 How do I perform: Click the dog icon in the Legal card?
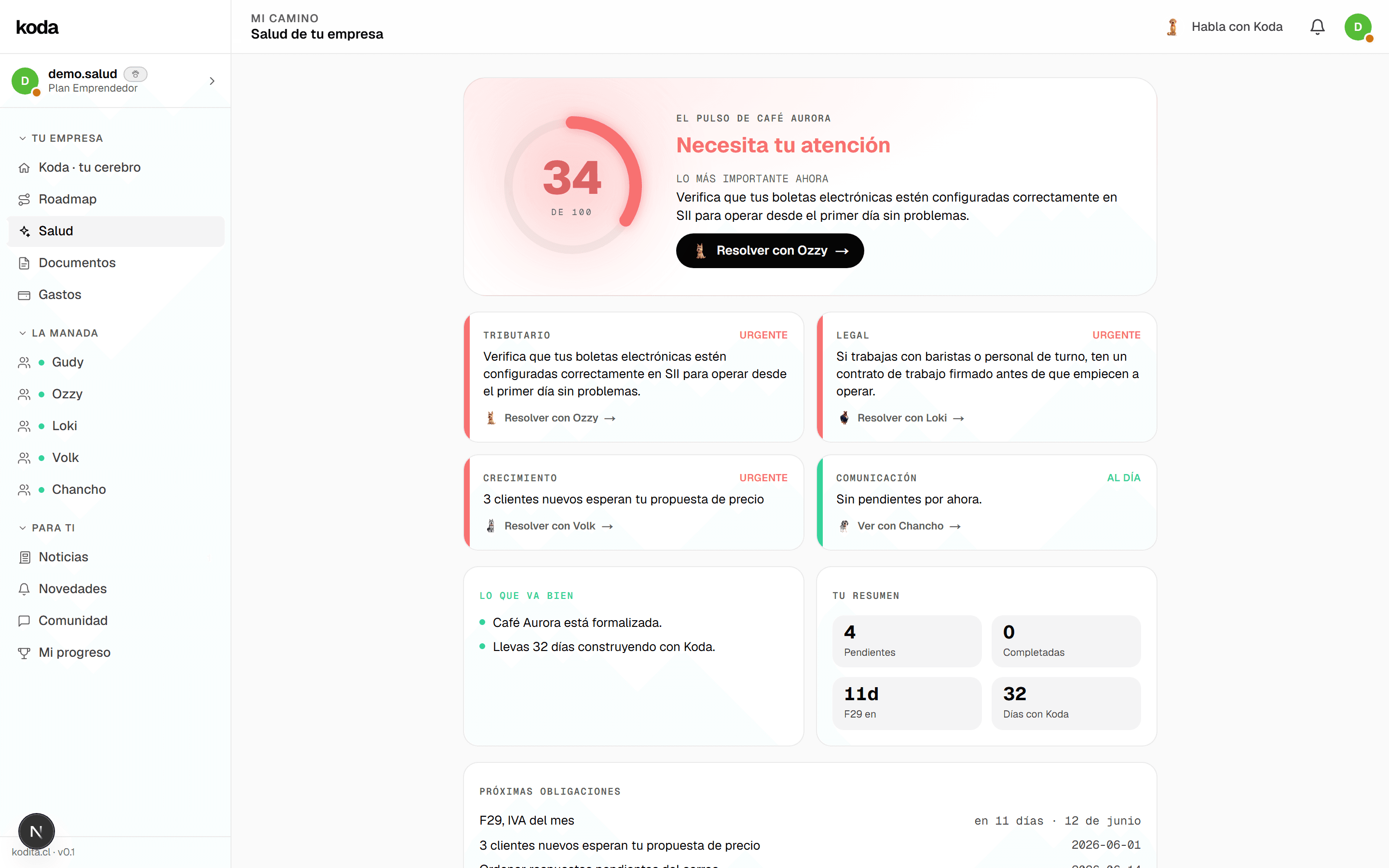pyautogui.click(x=844, y=418)
